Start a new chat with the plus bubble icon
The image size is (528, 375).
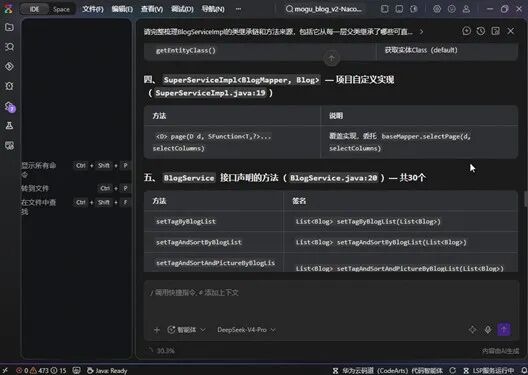click(466, 31)
